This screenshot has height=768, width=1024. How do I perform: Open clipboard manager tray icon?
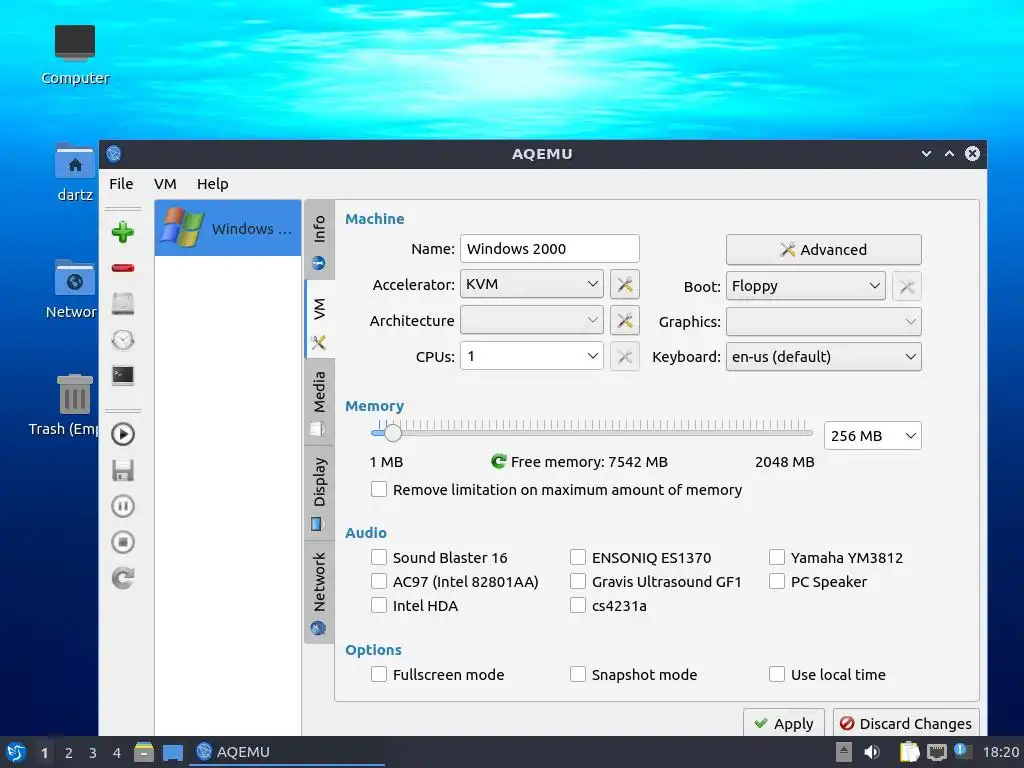909,752
